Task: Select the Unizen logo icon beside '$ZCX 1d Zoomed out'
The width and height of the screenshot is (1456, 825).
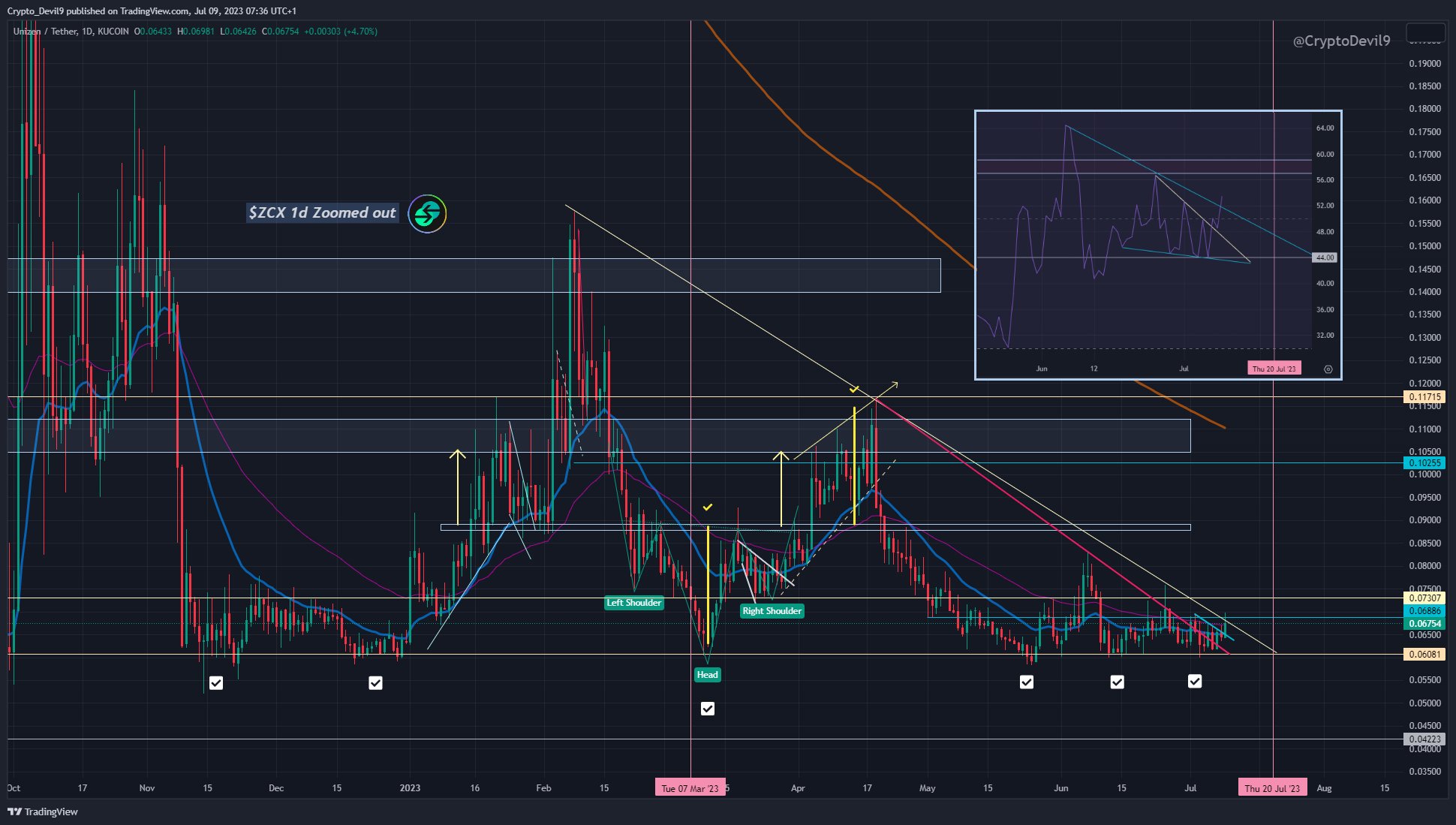Action: (426, 213)
